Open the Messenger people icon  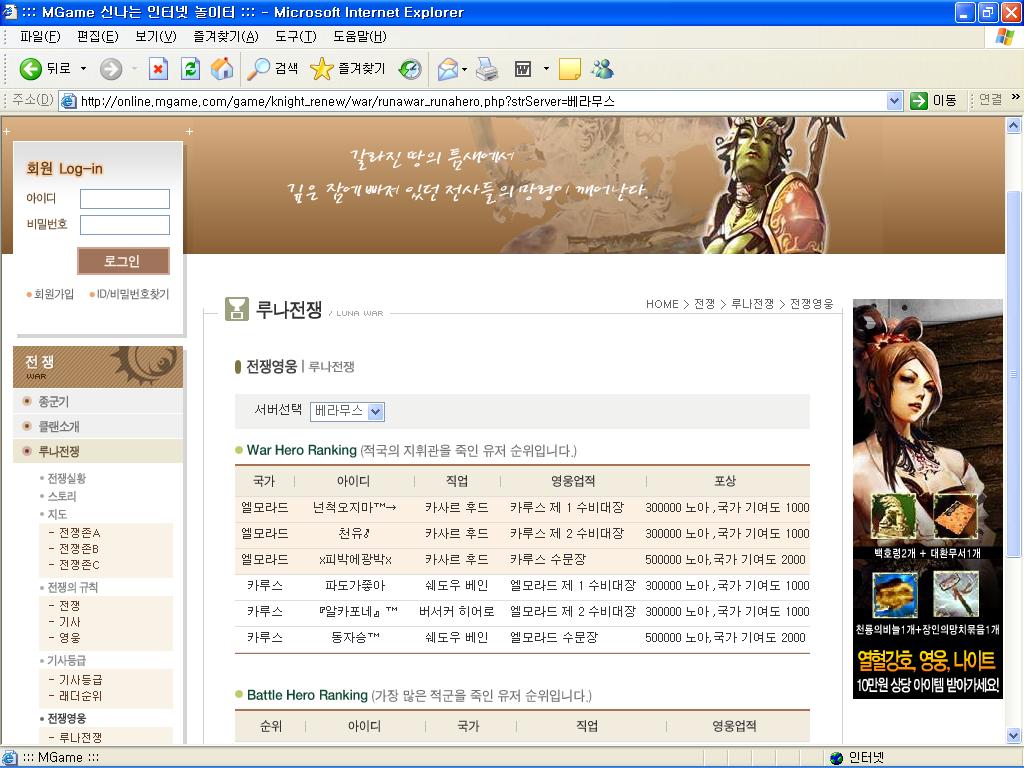click(603, 69)
